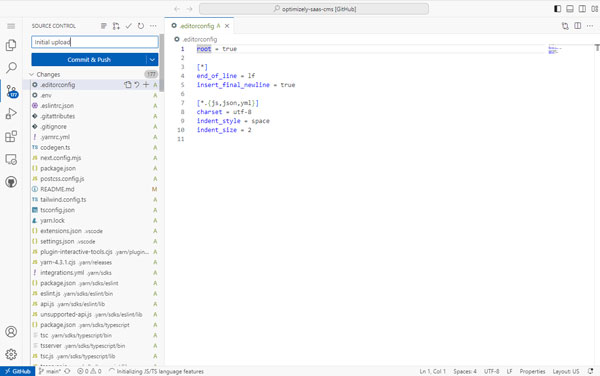
Task: Select README.md modified file
Action: (x=94, y=189)
